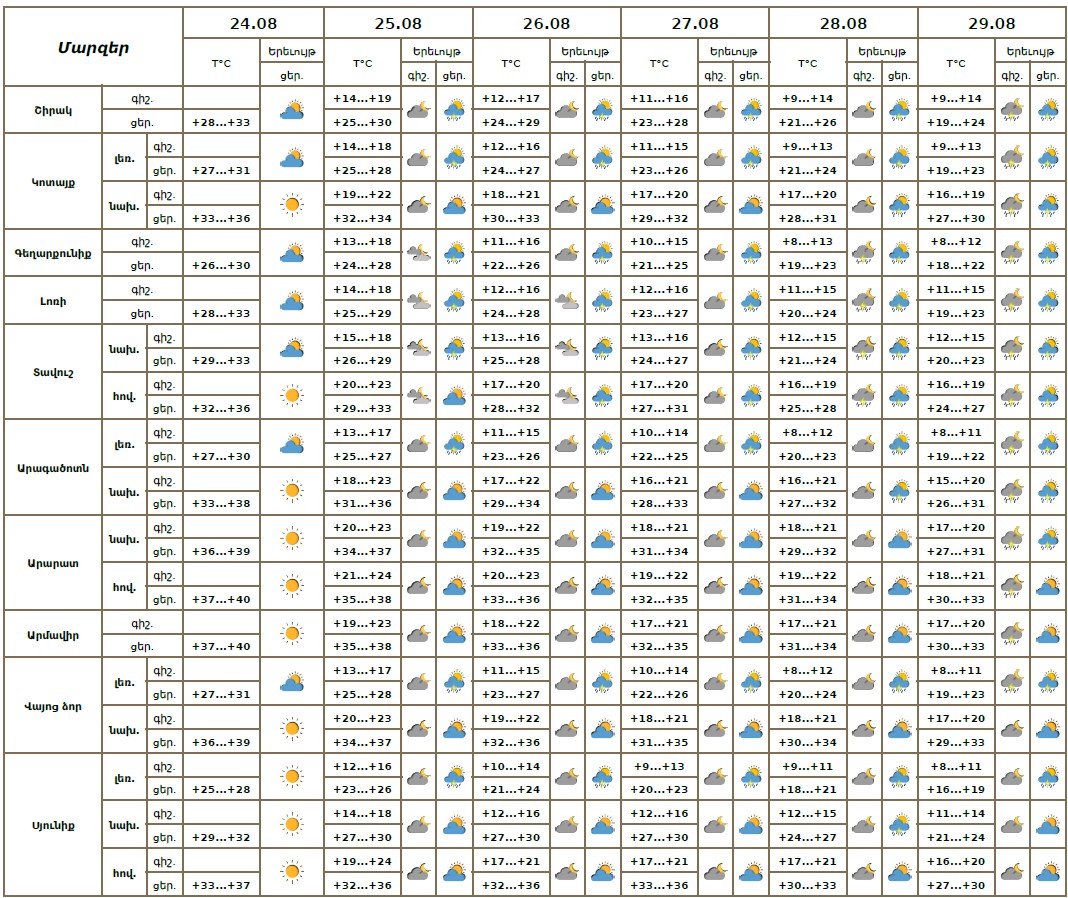Click Լոռի daytime rain icon under 26.08
Image resolution: width=1068 pixels, height=898 pixels.
pos(602,301)
